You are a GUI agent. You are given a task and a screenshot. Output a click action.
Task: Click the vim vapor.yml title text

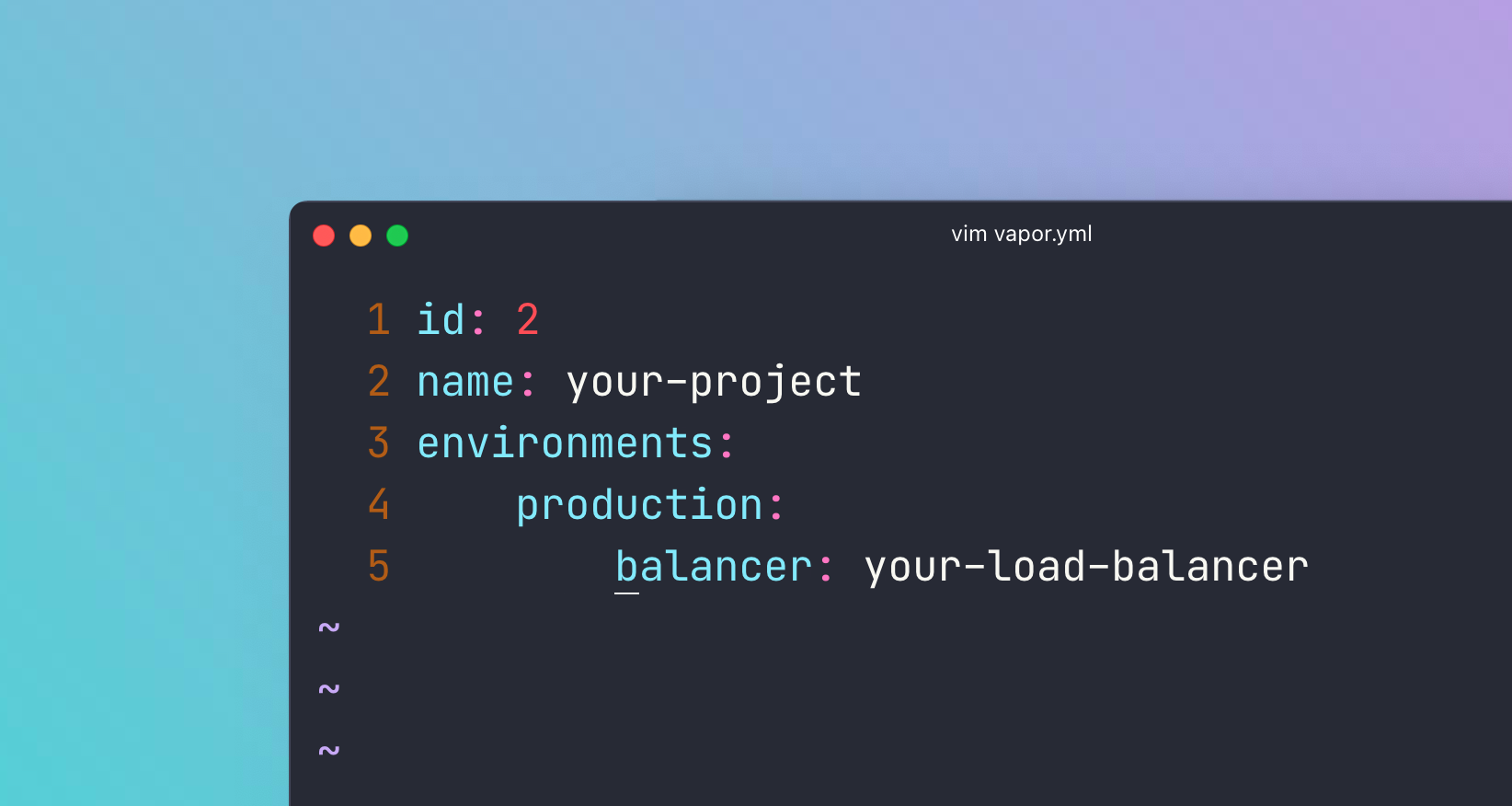point(1021,234)
